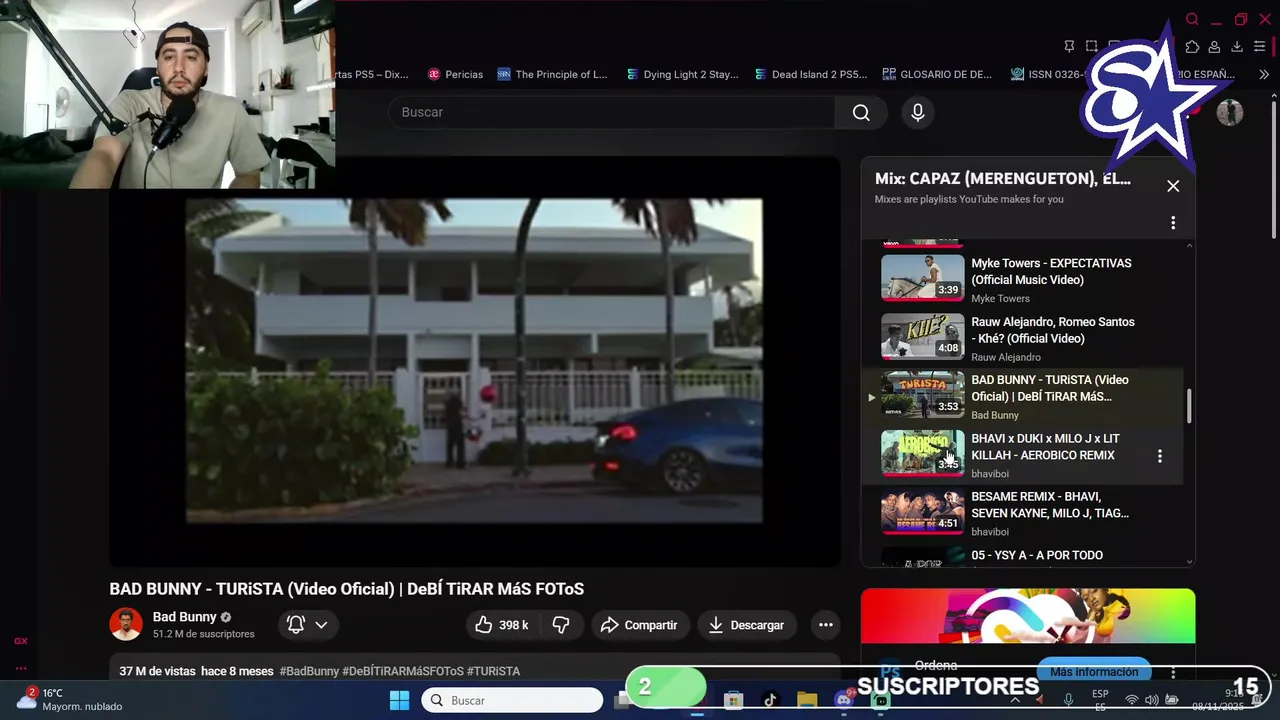Open the Mix playlist options three-dot menu
The image size is (1280, 720).
click(x=1173, y=223)
